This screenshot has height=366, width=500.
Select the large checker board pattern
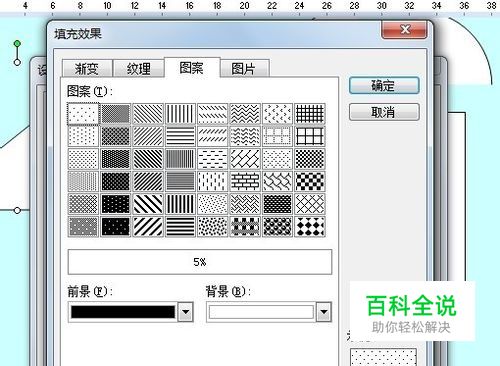tap(310, 182)
